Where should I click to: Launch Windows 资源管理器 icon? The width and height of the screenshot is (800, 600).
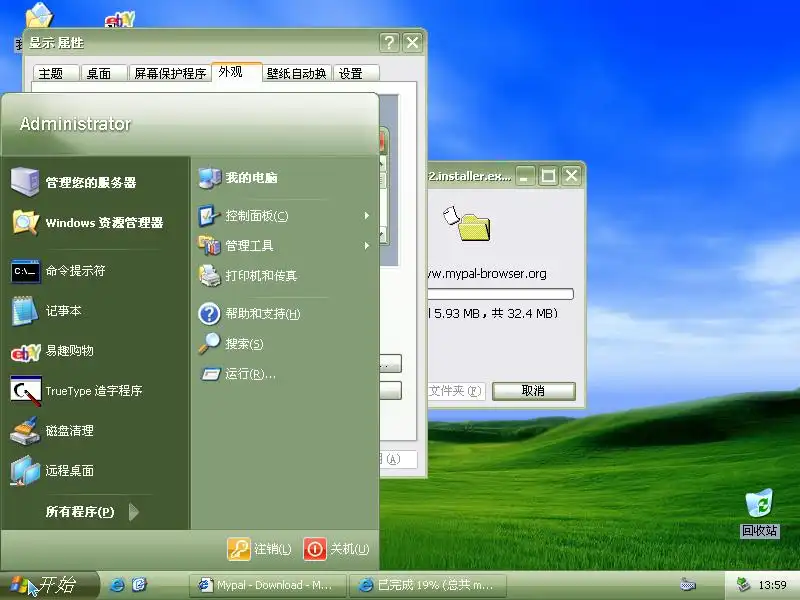[x=25, y=222]
